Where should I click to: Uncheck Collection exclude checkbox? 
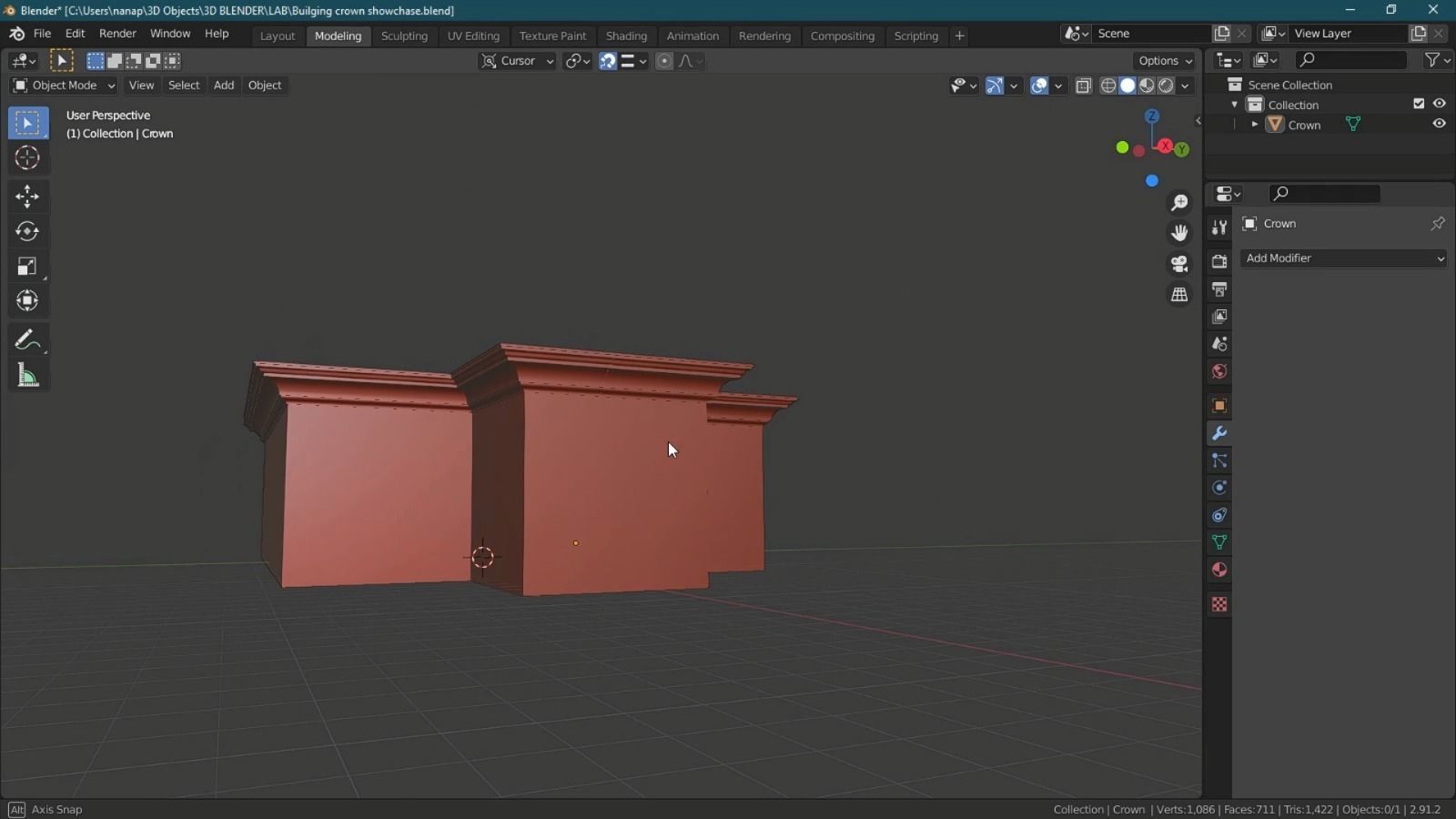[x=1419, y=104]
